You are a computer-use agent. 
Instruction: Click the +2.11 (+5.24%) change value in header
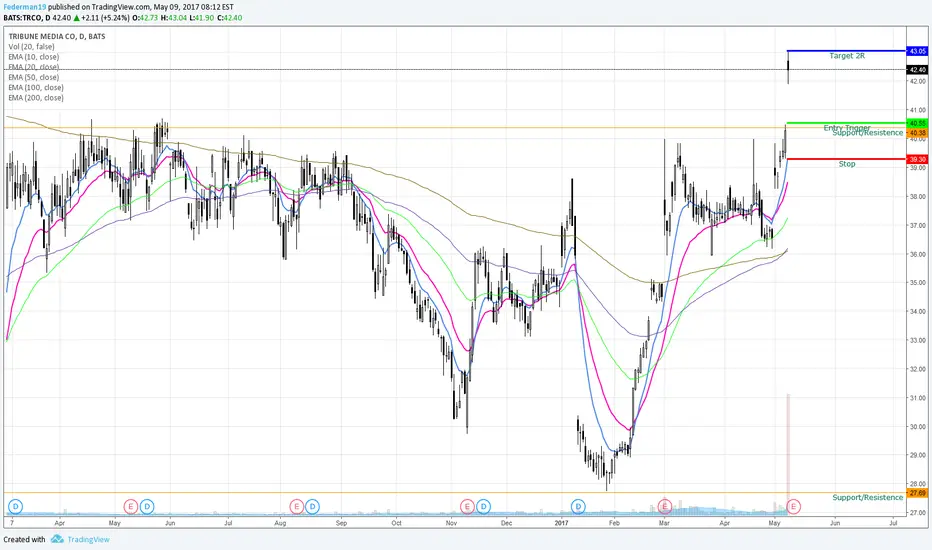pos(105,18)
